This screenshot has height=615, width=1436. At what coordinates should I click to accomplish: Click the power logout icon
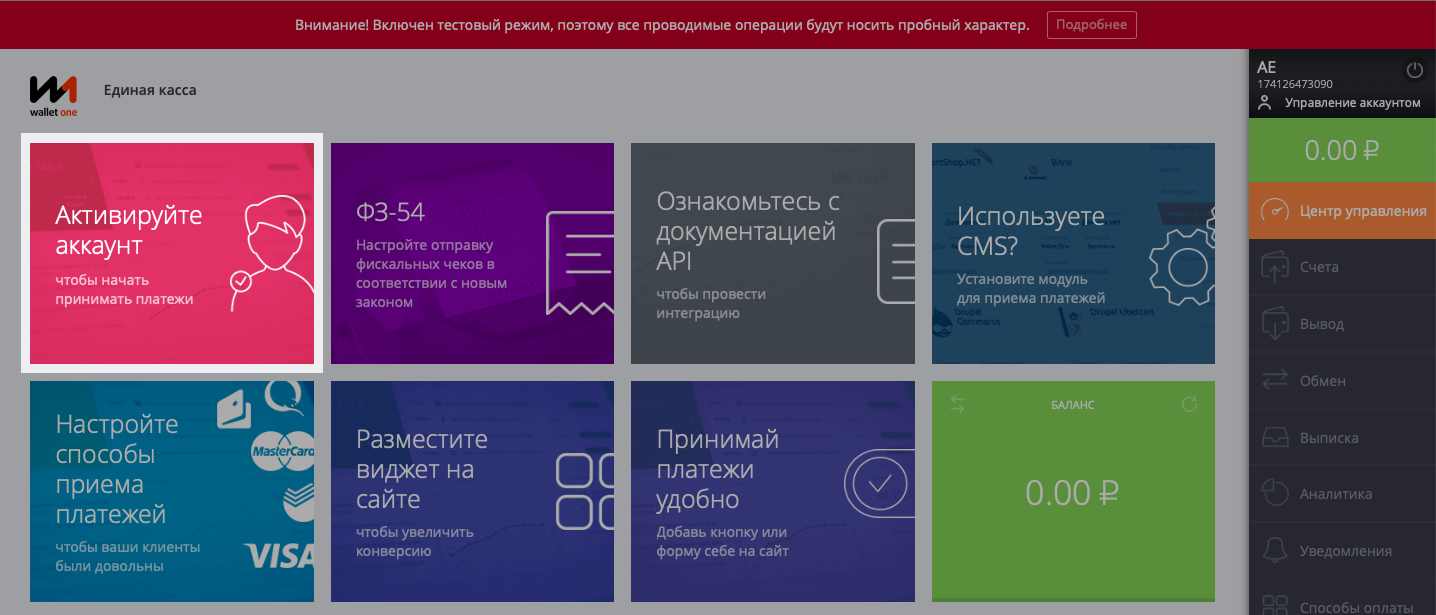[1414, 70]
